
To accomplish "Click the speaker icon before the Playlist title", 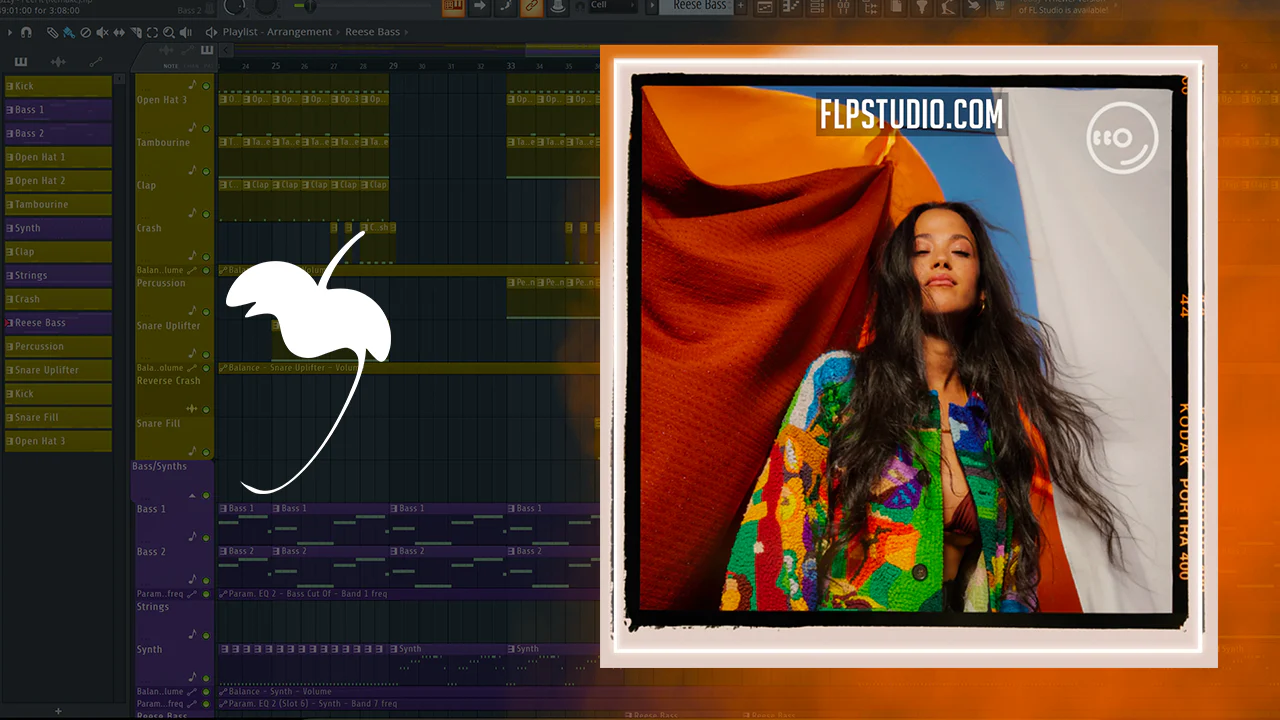I will [211, 32].
